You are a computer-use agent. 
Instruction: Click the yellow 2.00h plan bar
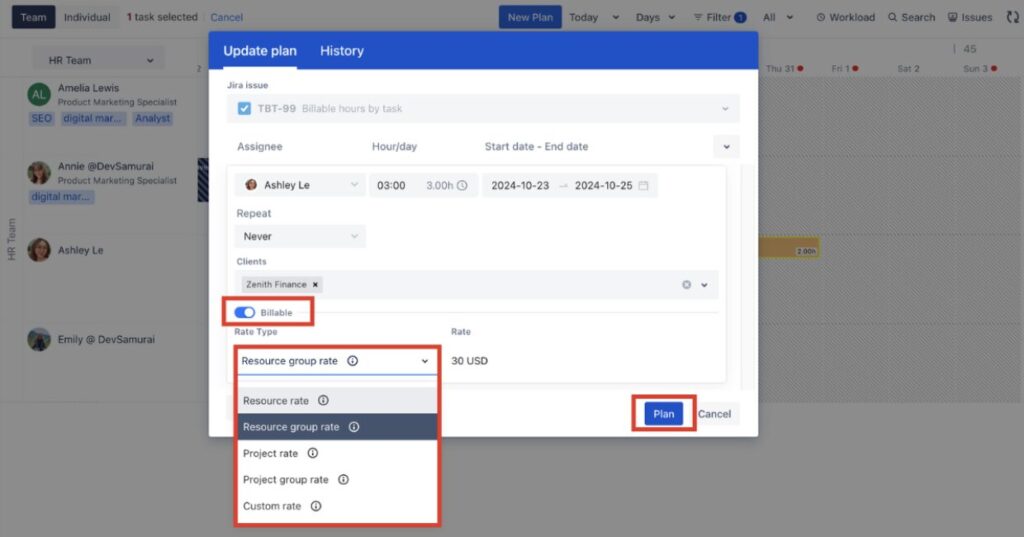[x=789, y=249]
